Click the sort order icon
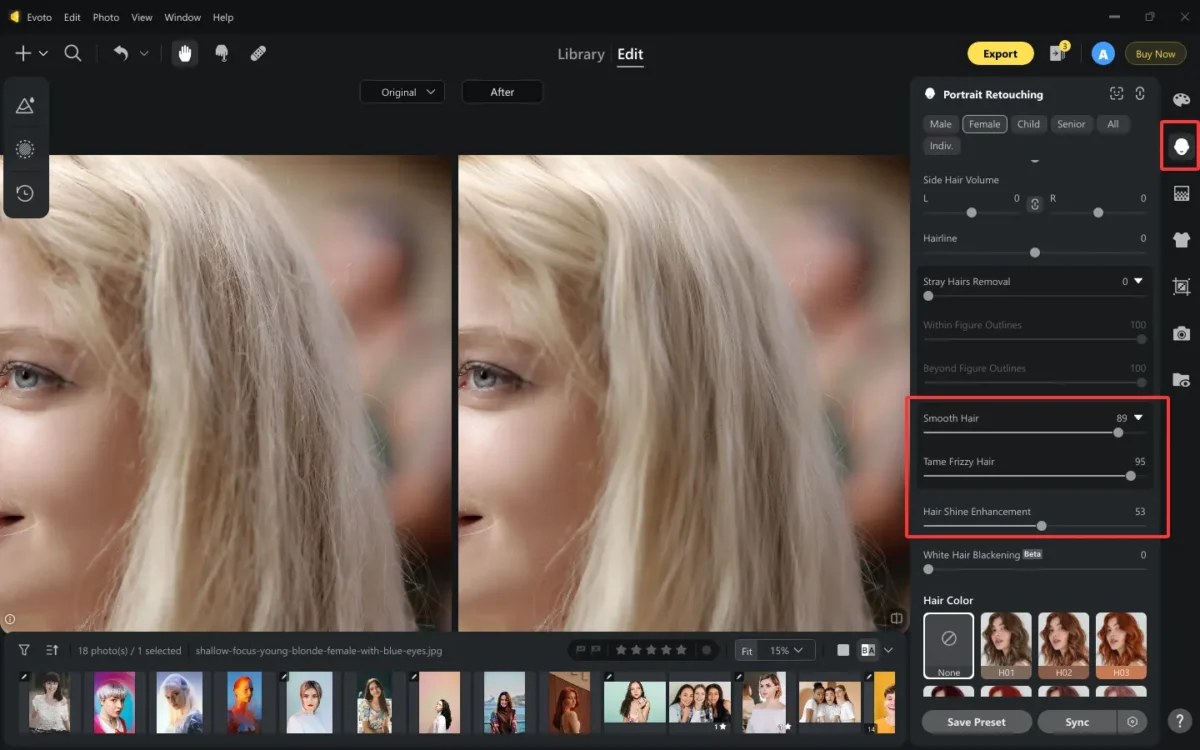This screenshot has height=750, width=1200. pos(52,650)
